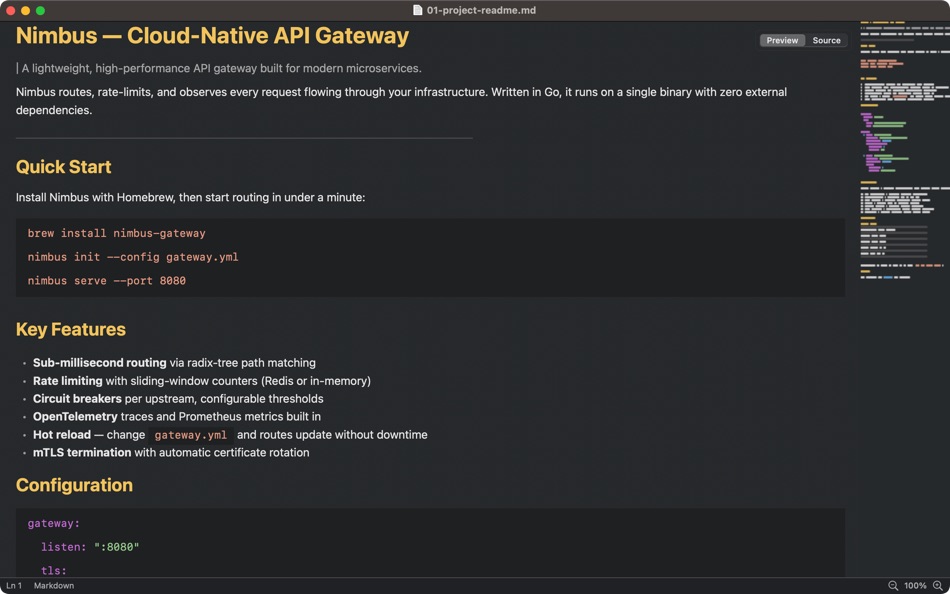The width and height of the screenshot is (950, 594).
Task: Click the Rate limiting bullet
Action: tap(202, 381)
